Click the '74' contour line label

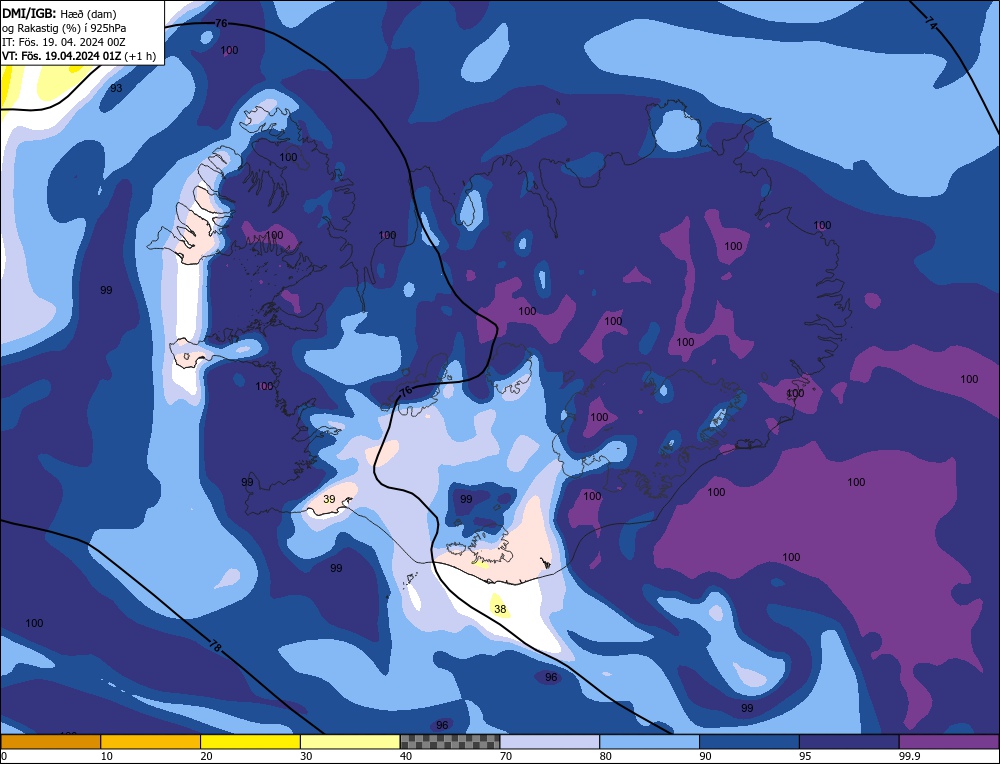(930, 24)
